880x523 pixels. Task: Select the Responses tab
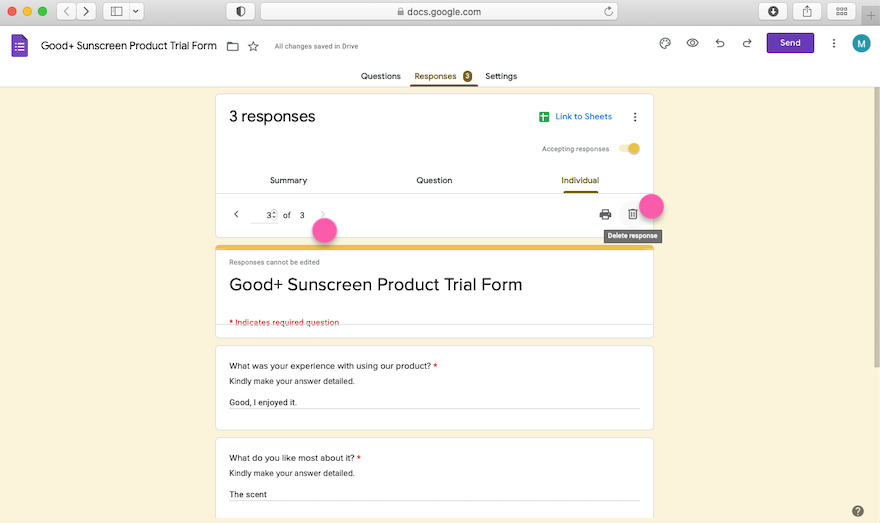pos(443,76)
